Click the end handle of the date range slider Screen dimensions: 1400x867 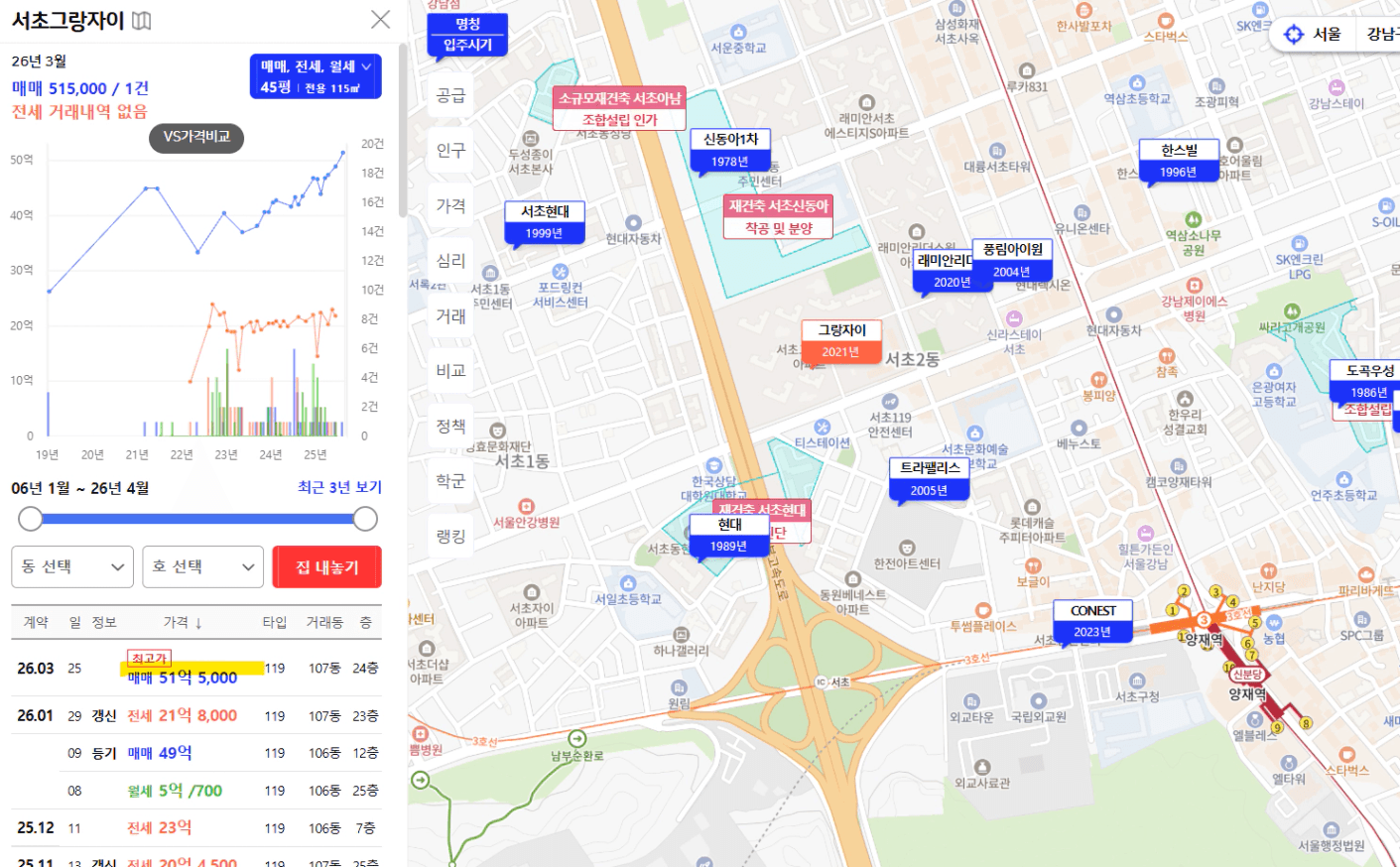365,519
